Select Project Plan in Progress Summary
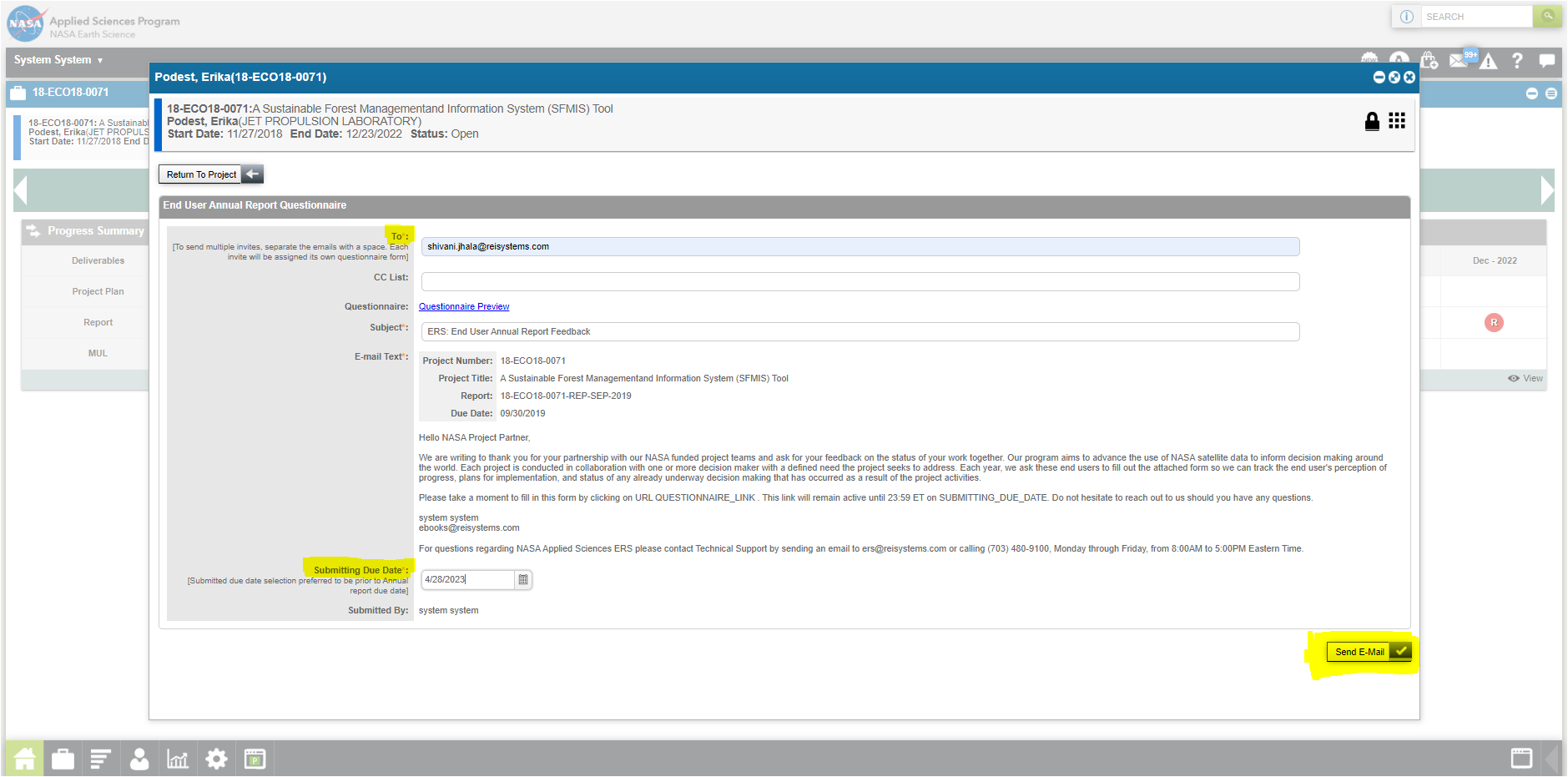 tap(98, 291)
